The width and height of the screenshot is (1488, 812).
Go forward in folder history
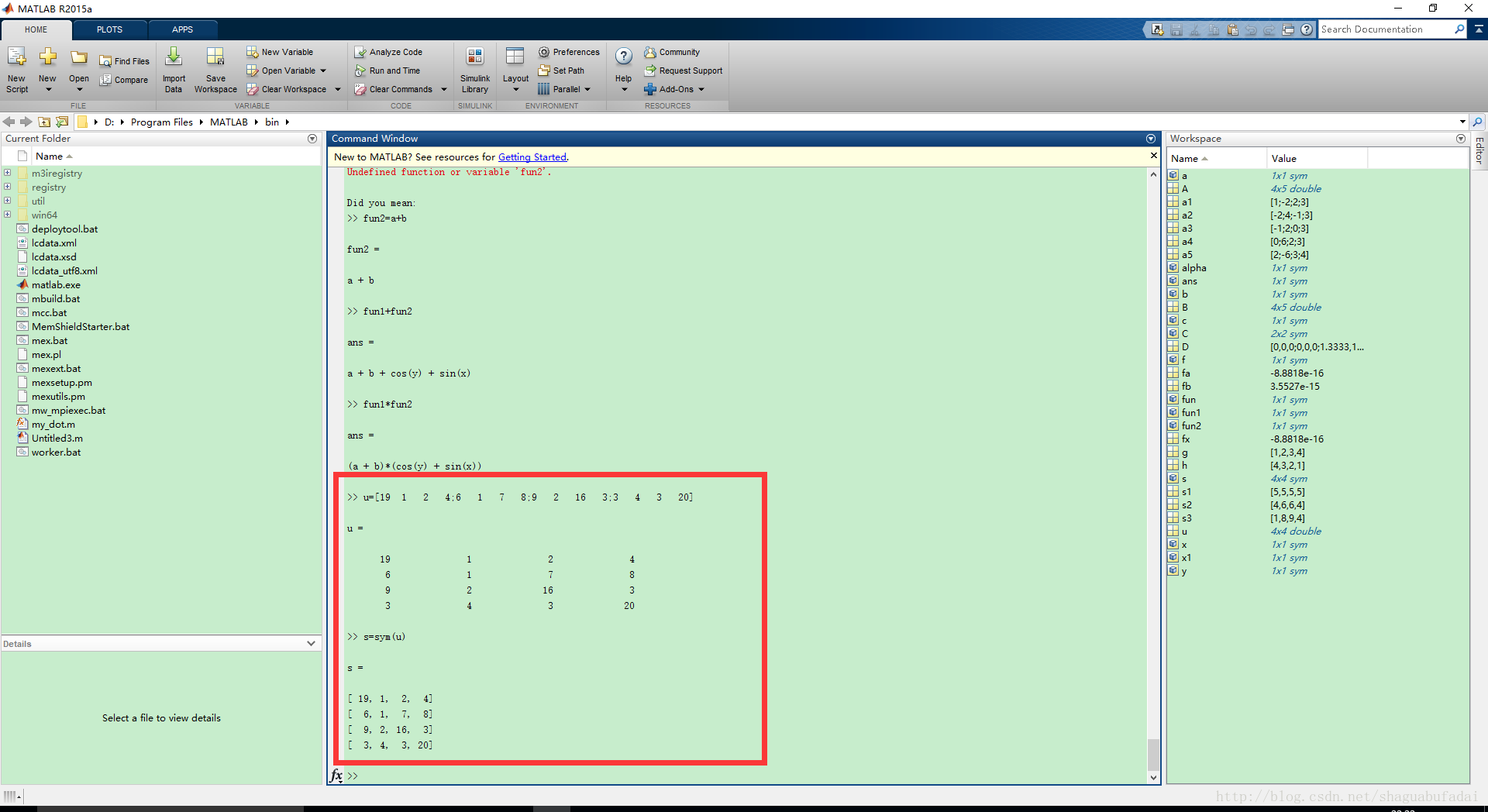point(26,122)
